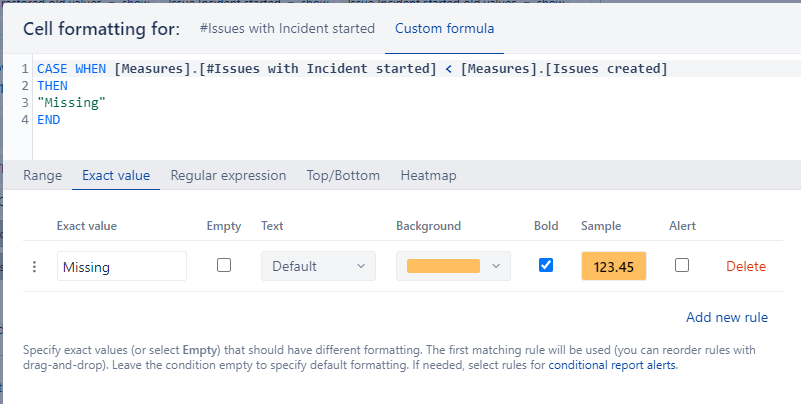Click the END keyword in the formula
801x404 pixels.
(x=49, y=120)
